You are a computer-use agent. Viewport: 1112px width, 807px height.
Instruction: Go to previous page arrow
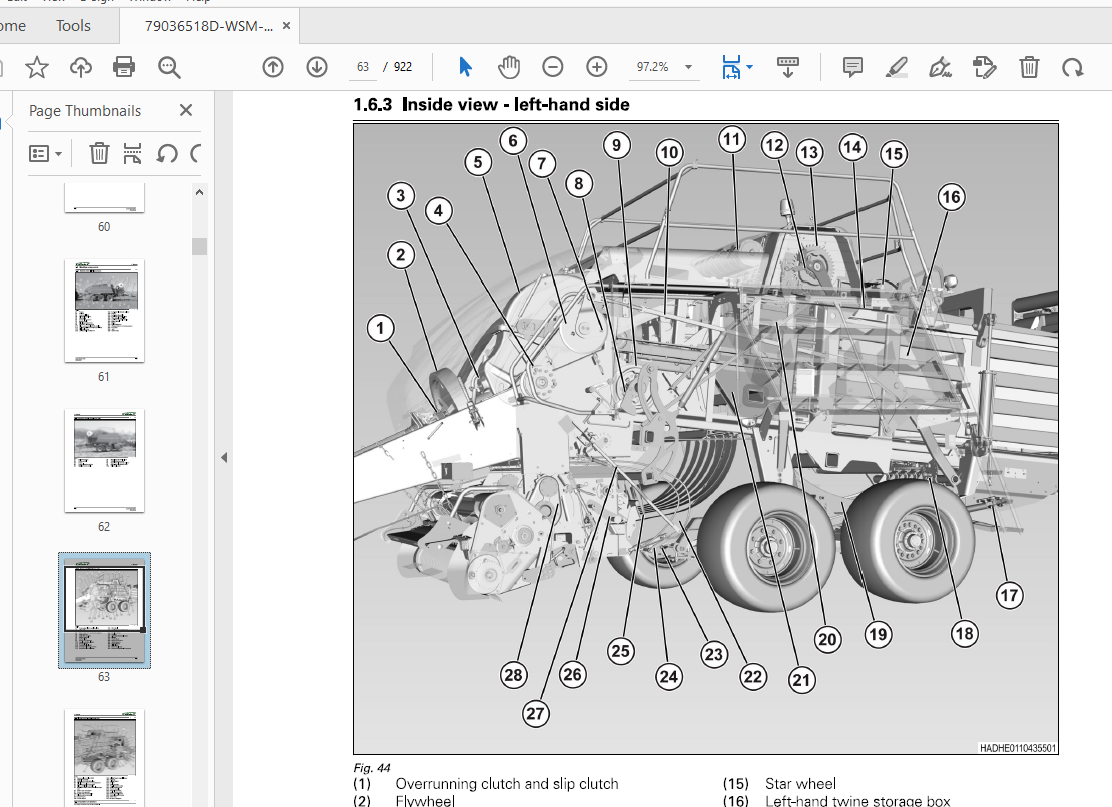pos(273,67)
